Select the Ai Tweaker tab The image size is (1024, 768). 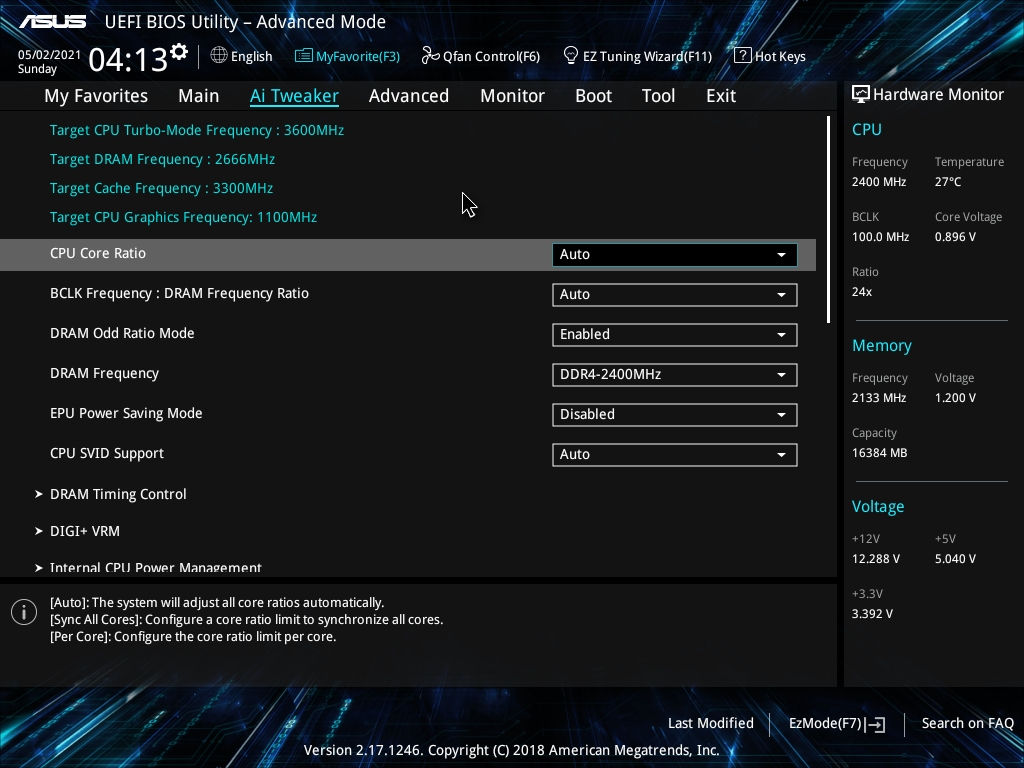pos(294,96)
